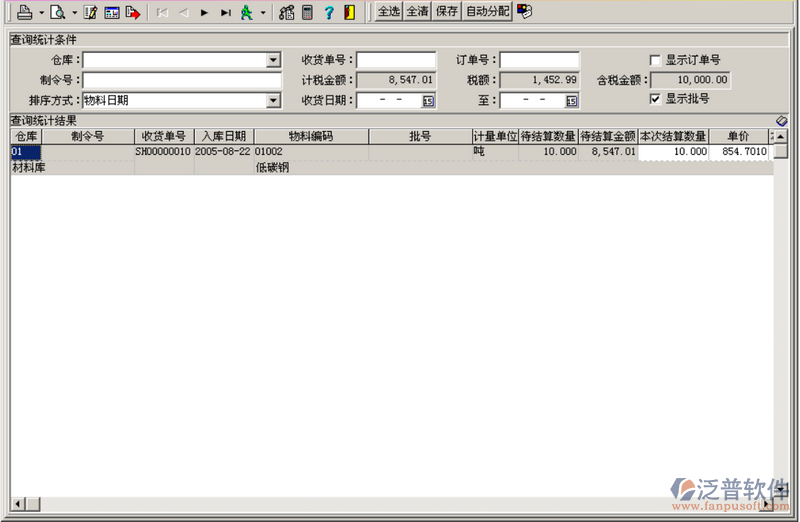800x522 pixels.
Task: Click the 01002 material code cell
Action: coord(311,152)
